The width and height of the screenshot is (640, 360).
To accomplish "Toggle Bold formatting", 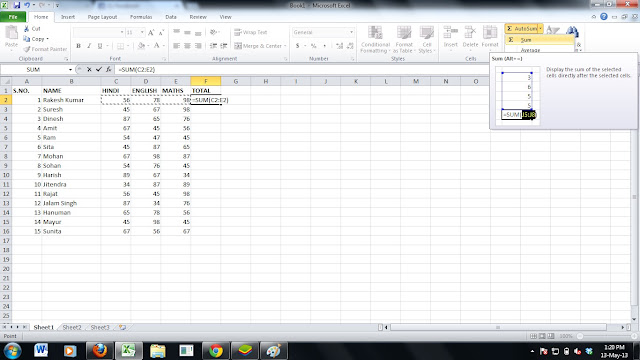I will tap(78, 46).
